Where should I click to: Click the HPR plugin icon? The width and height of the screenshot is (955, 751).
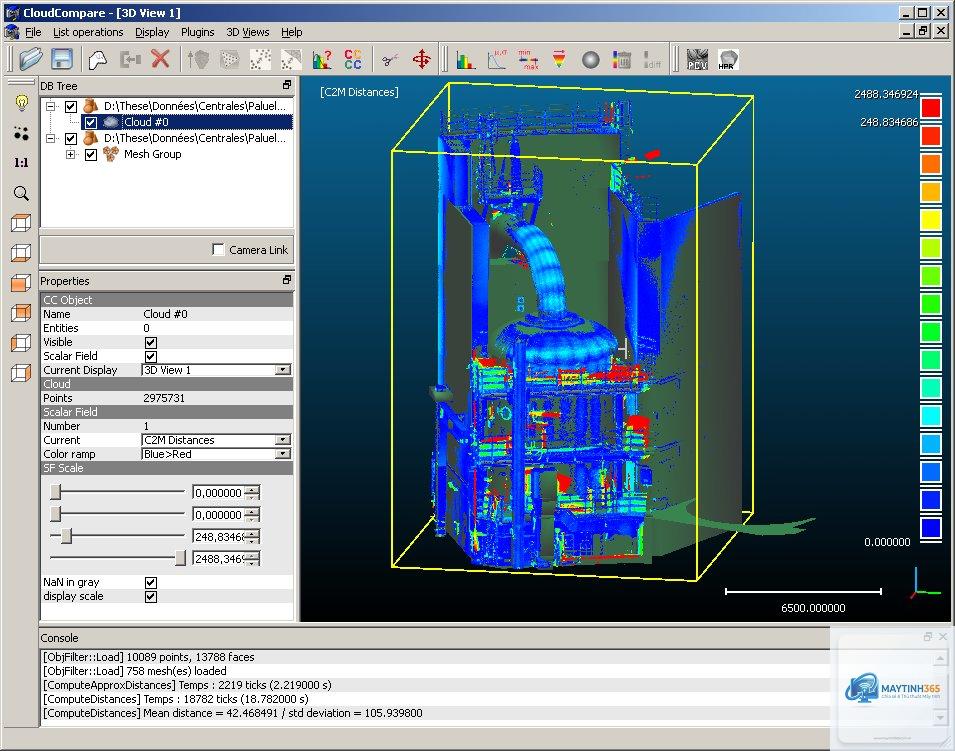point(728,60)
